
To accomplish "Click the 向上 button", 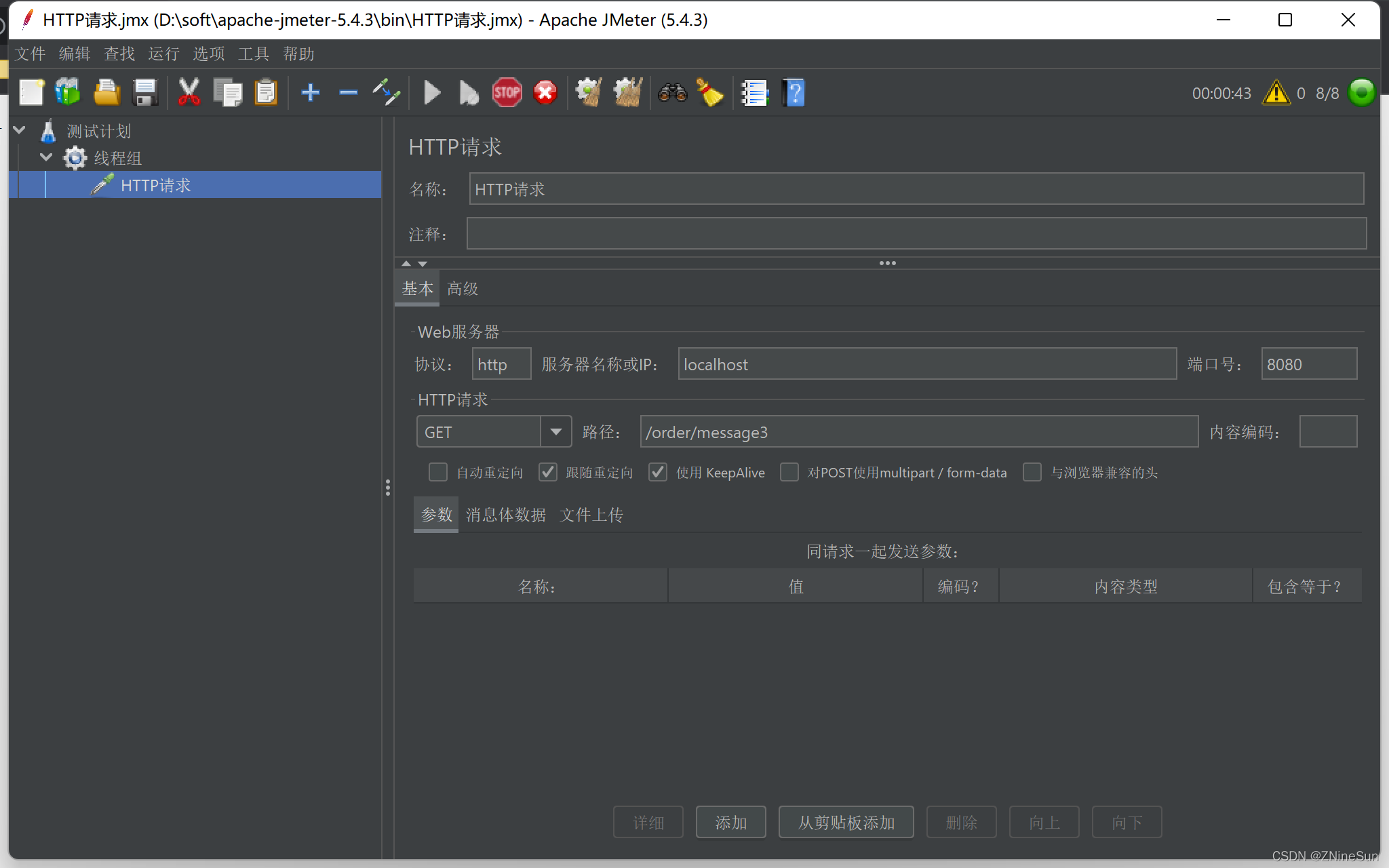I will tap(1044, 822).
